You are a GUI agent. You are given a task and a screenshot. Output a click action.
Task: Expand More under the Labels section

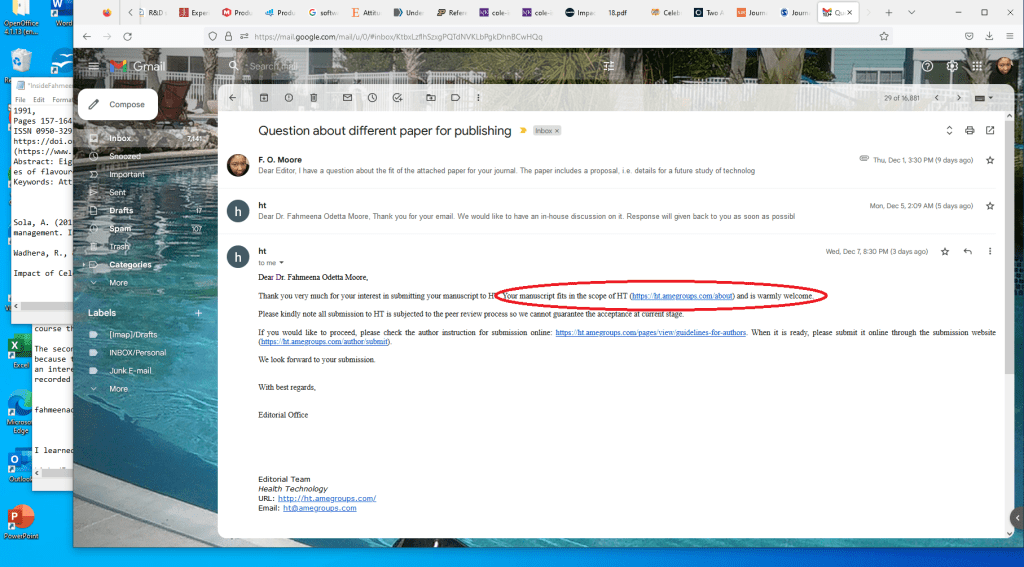pos(118,388)
